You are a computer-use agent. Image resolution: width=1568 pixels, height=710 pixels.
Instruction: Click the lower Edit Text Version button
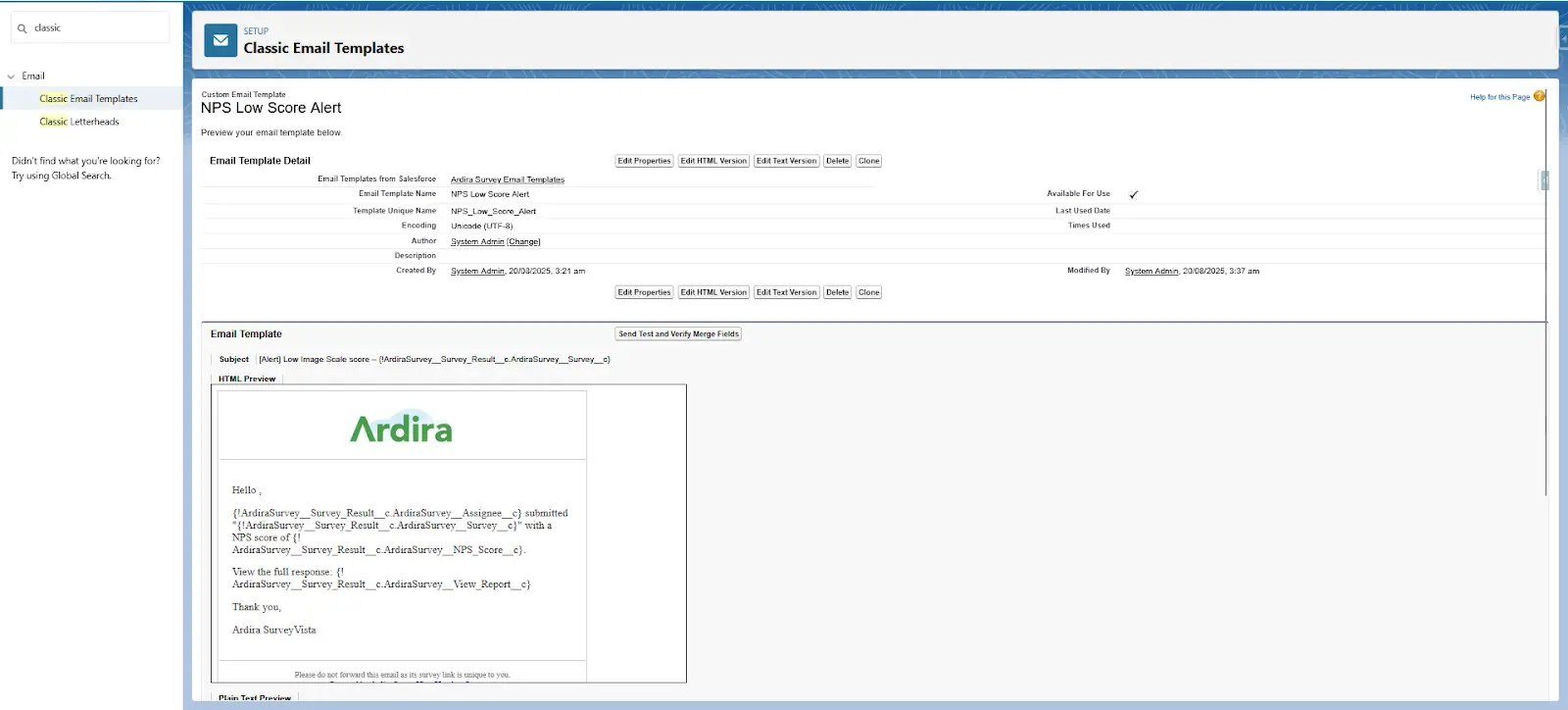pos(786,292)
